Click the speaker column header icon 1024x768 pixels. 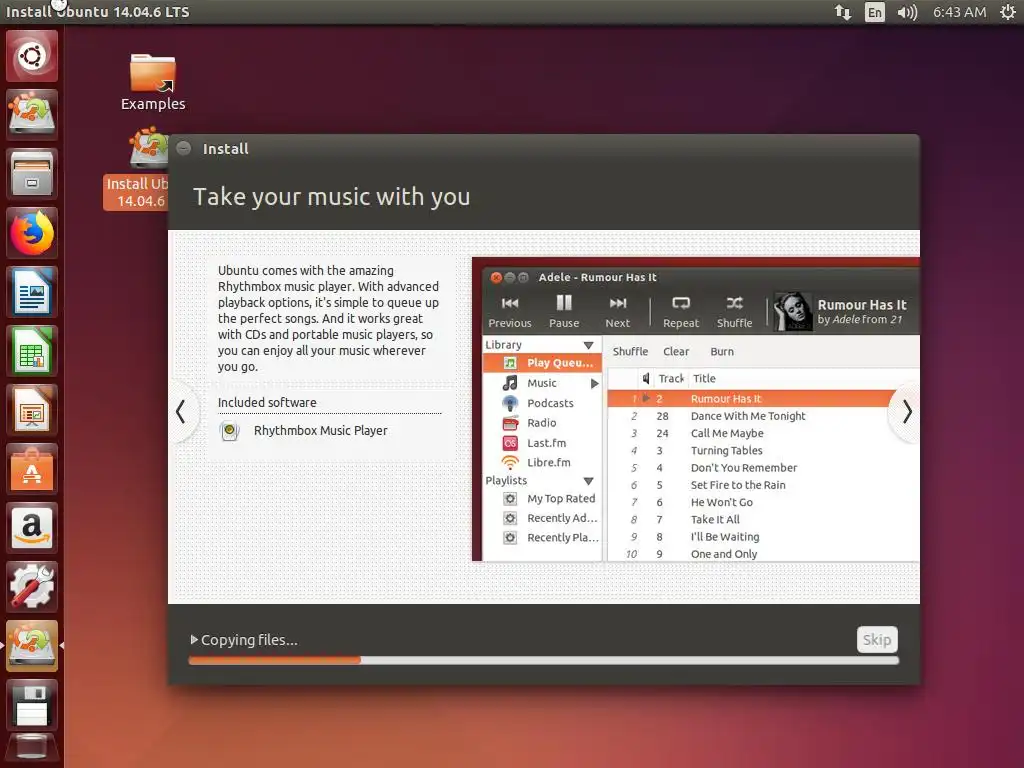(x=645, y=379)
